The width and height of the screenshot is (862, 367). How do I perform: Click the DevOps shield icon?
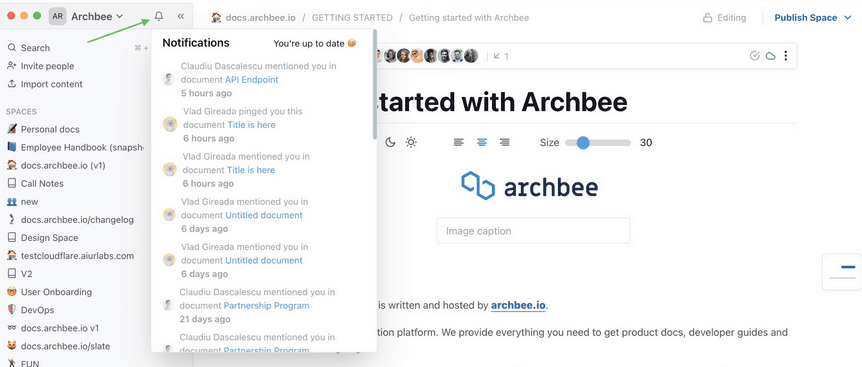[12, 310]
